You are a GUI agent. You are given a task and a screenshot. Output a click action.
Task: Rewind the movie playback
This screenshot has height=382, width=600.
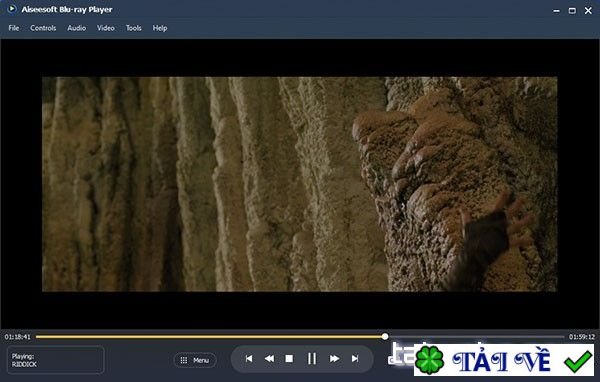point(269,359)
